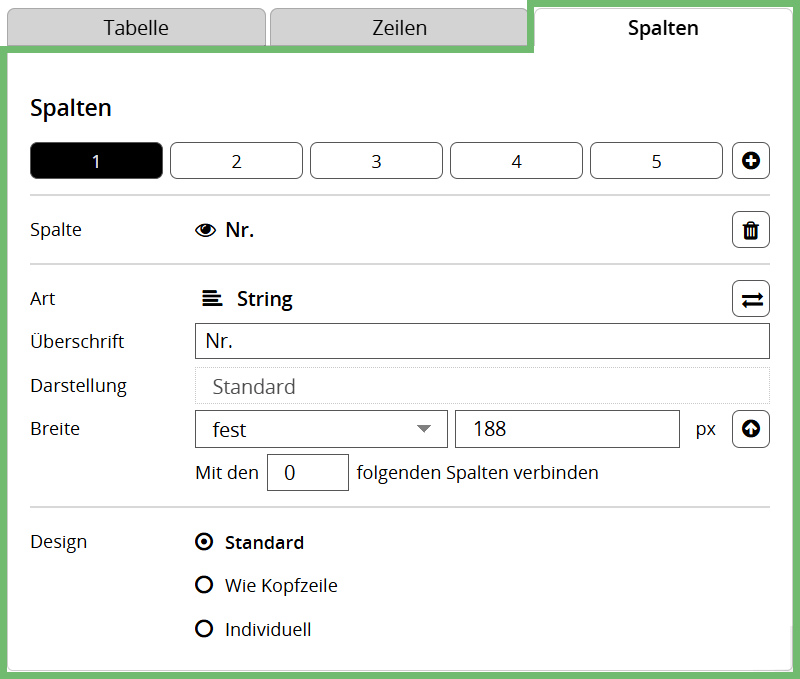Screen dimensions: 800x679
Task: Open the Darstellung Standard field
Action: [x=482, y=386]
